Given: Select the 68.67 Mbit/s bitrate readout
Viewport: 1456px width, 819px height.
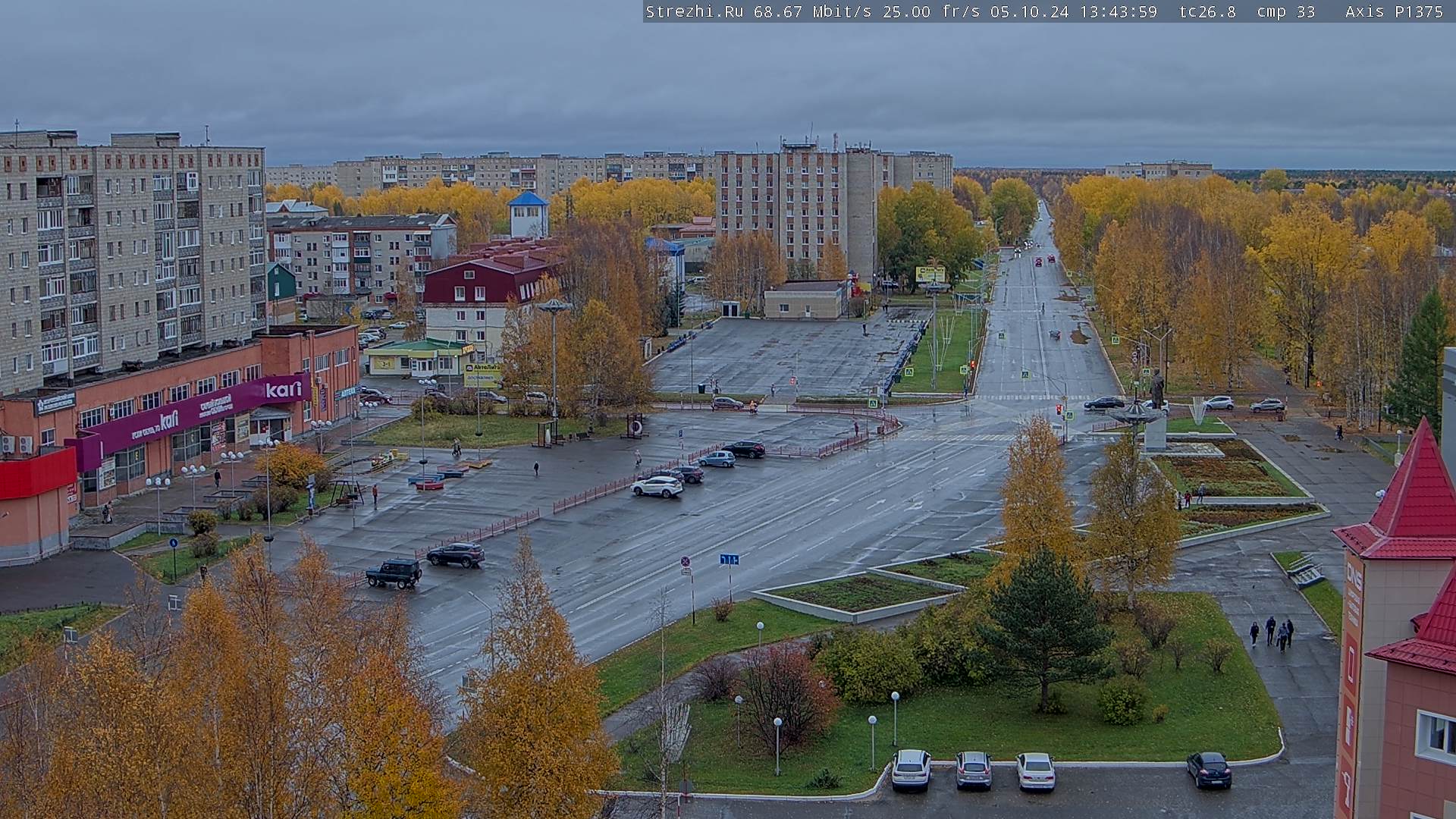Looking at the screenshot, I should [x=811, y=11].
